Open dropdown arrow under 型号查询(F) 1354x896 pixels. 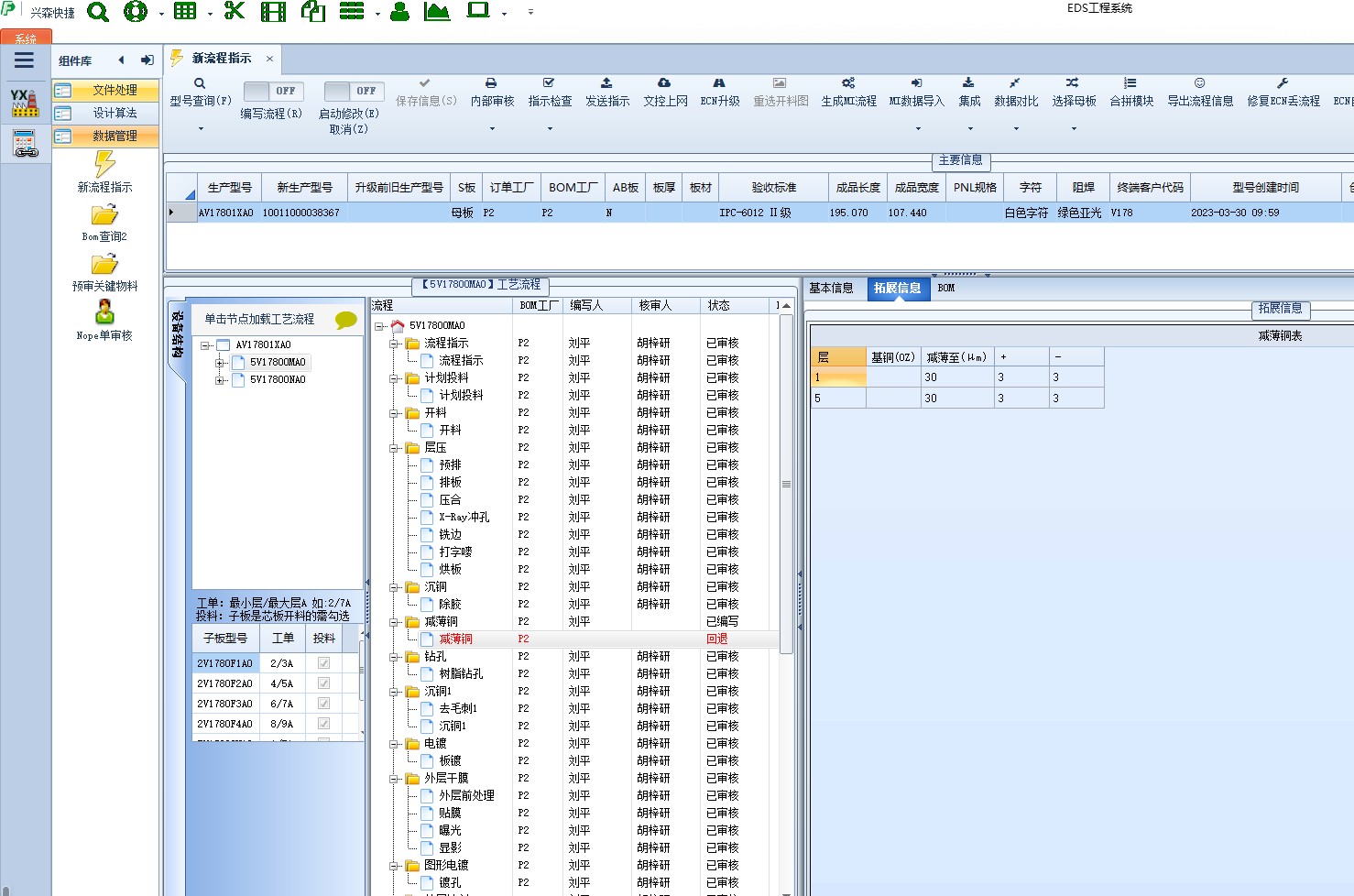point(201,129)
